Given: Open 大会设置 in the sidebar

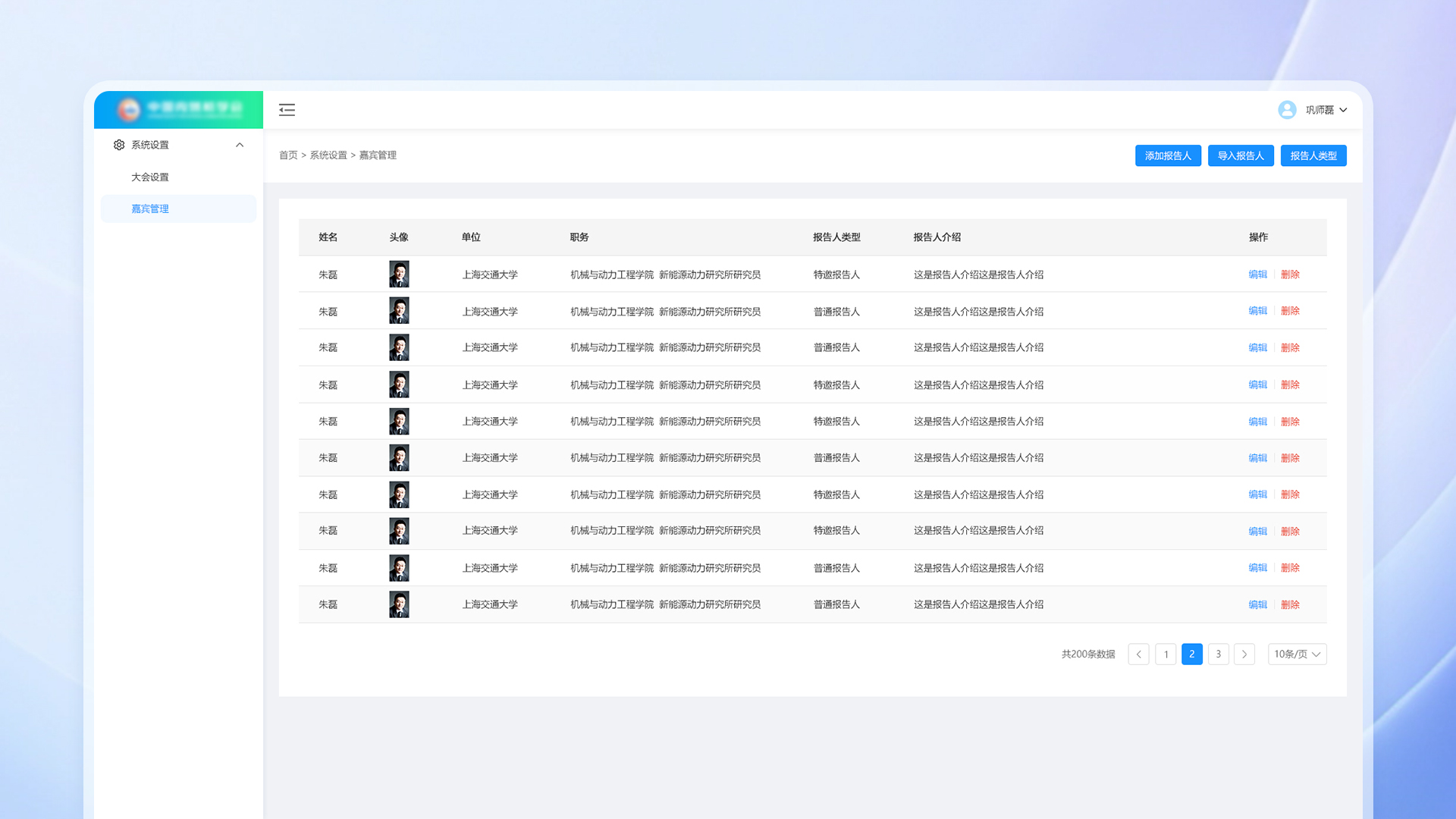Looking at the screenshot, I should pyautogui.click(x=150, y=177).
